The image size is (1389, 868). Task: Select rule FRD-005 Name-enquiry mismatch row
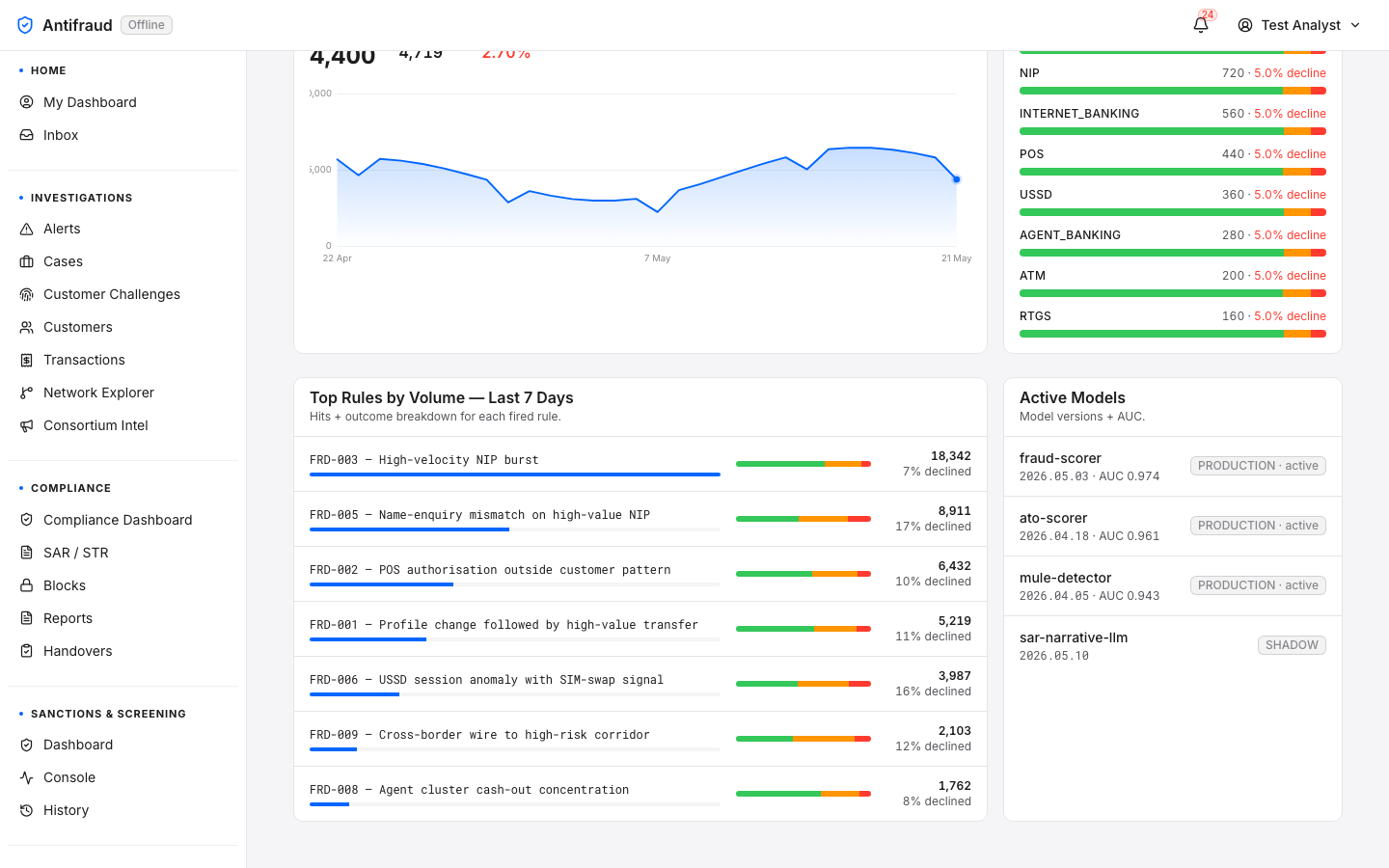(640, 519)
